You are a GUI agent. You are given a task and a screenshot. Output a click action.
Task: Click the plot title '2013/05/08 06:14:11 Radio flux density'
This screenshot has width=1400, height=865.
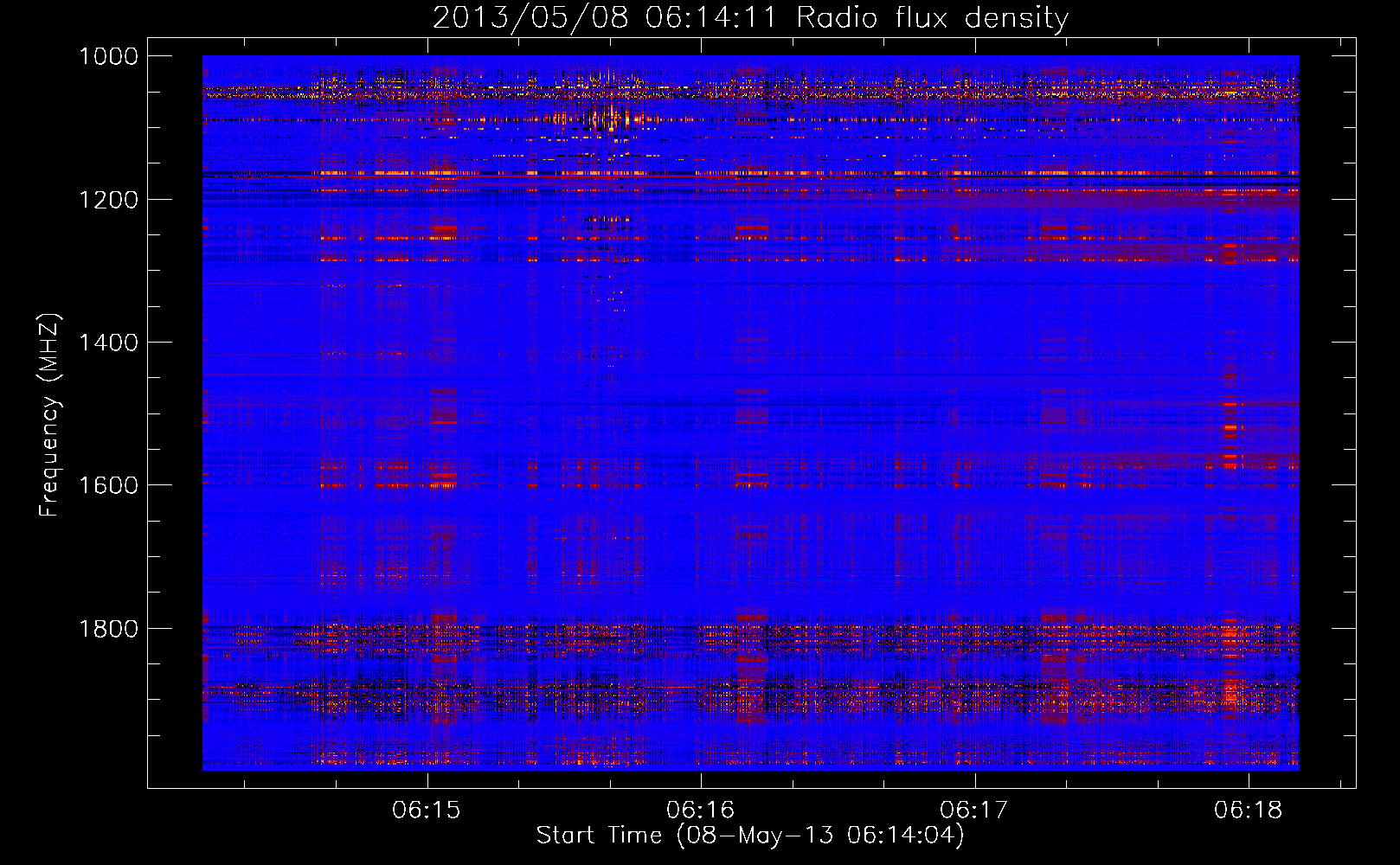(x=750, y=17)
